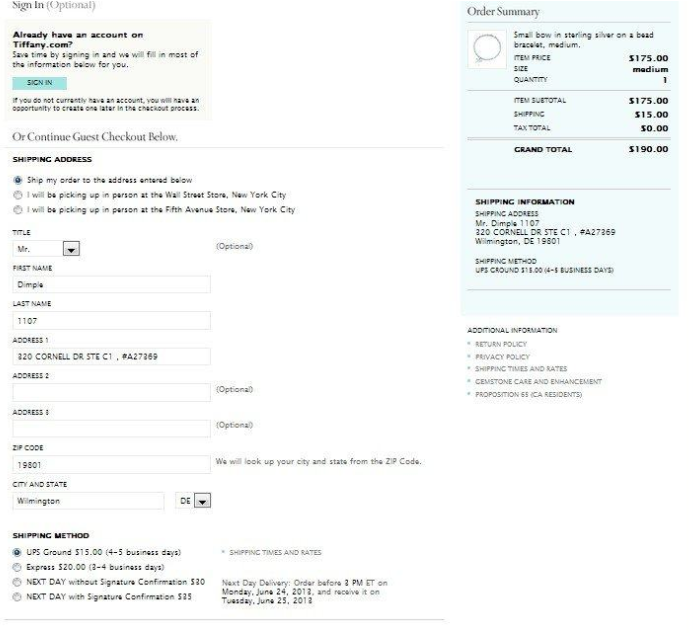Viewport: 693px width, 637px height.
Task: Click the TAX TOTAL $0.00 amount
Action: [654, 128]
